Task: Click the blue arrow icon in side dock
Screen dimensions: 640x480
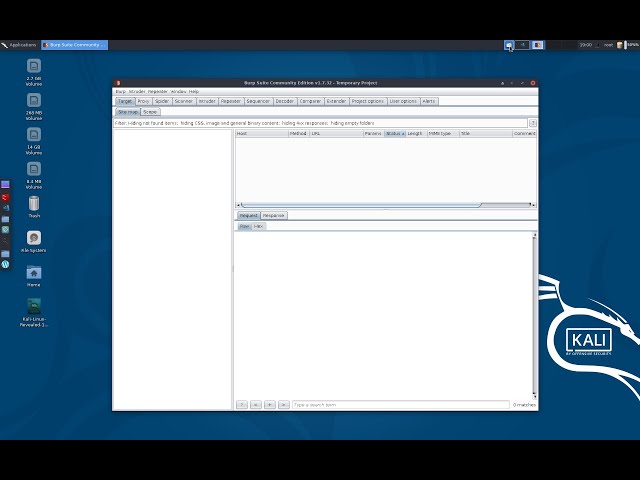Action: pyautogui.click(x=5, y=208)
